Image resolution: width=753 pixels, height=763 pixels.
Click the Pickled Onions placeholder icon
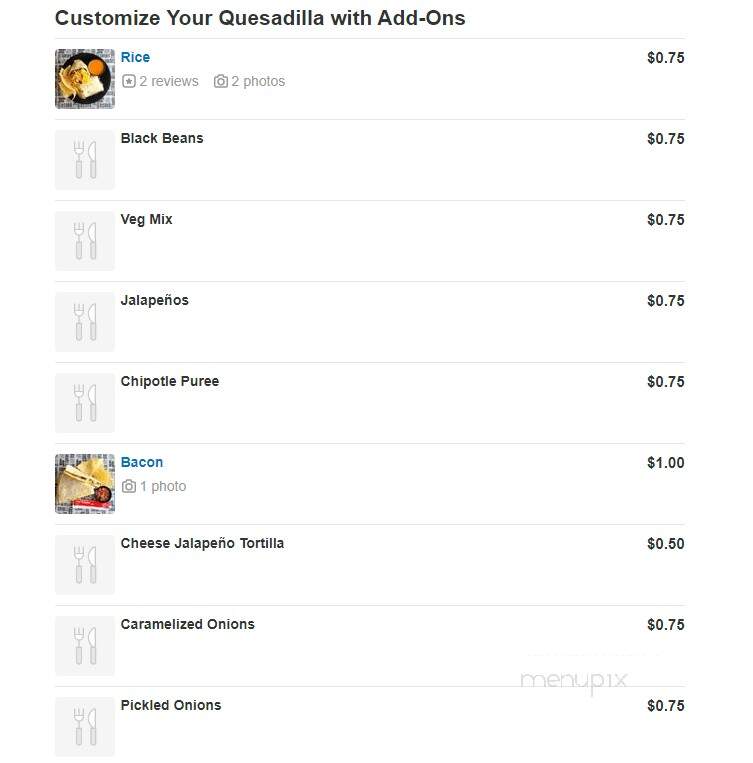[85, 727]
